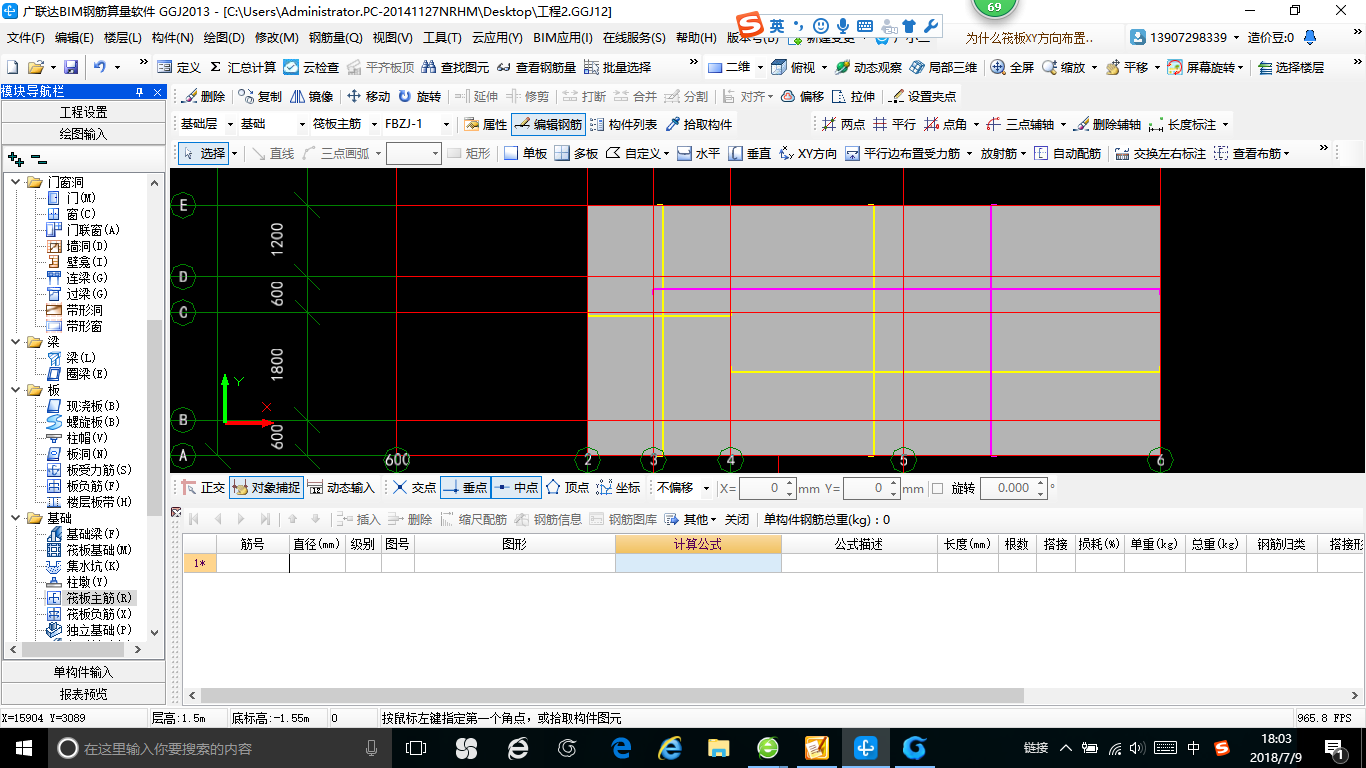
Task: Toggle 正交 orthogonal mode
Action: point(204,488)
